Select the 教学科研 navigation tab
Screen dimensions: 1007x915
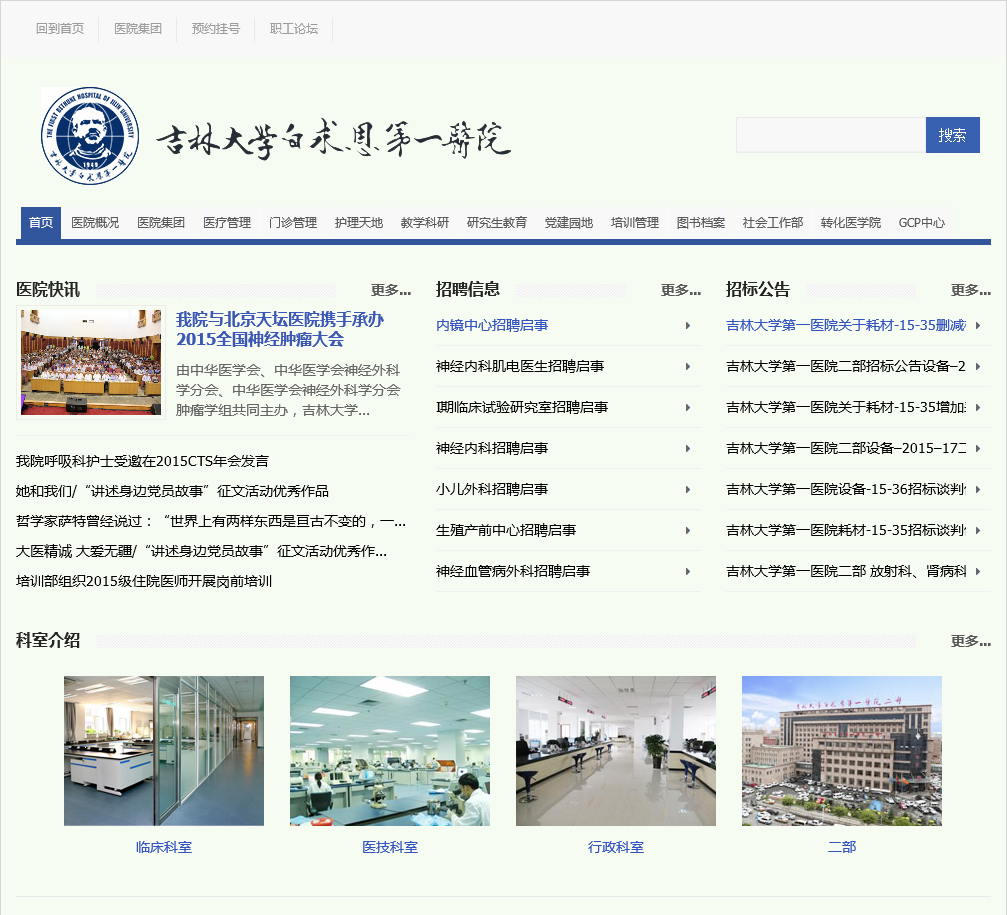coord(425,223)
